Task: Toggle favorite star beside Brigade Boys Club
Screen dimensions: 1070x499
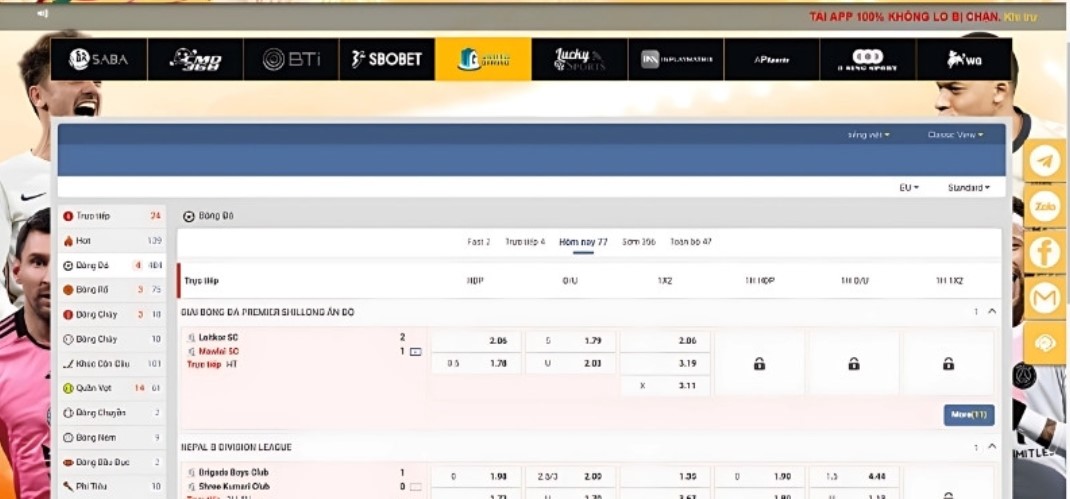Action: 192,472
